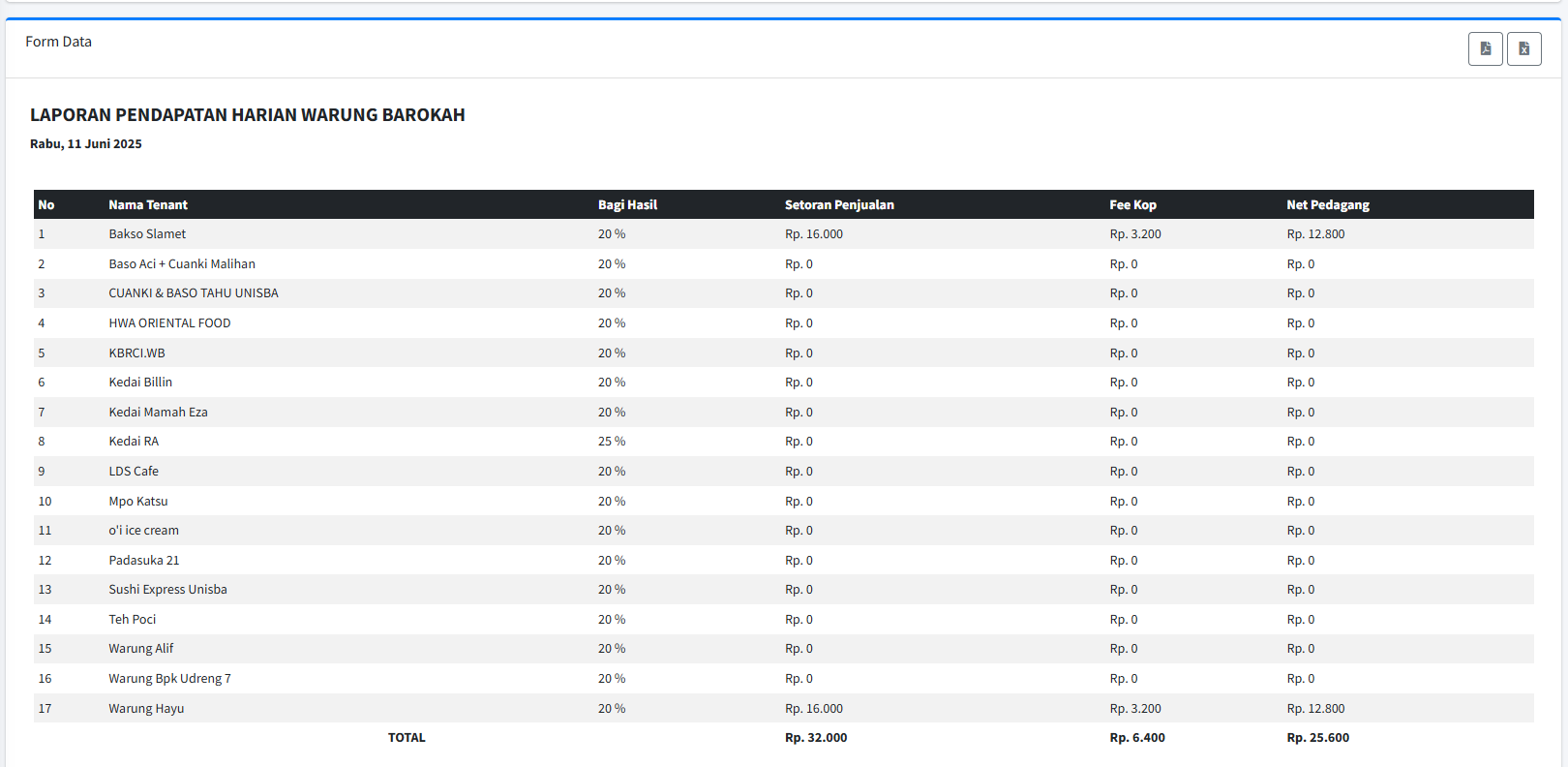The image size is (1568, 767).
Task: Select the Setoran Penjualan column header
Action: coord(839,205)
